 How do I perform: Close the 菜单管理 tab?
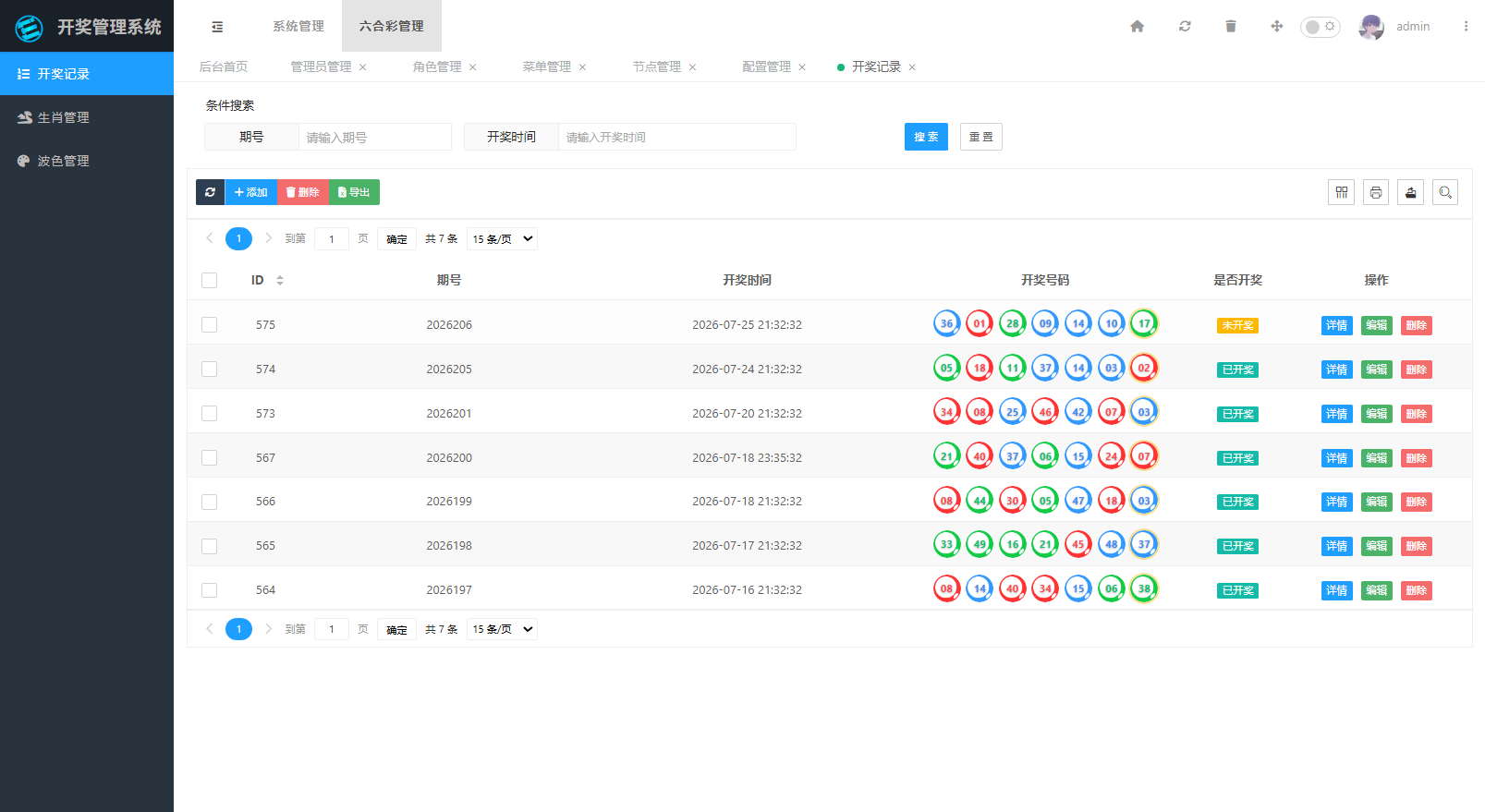(582, 67)
